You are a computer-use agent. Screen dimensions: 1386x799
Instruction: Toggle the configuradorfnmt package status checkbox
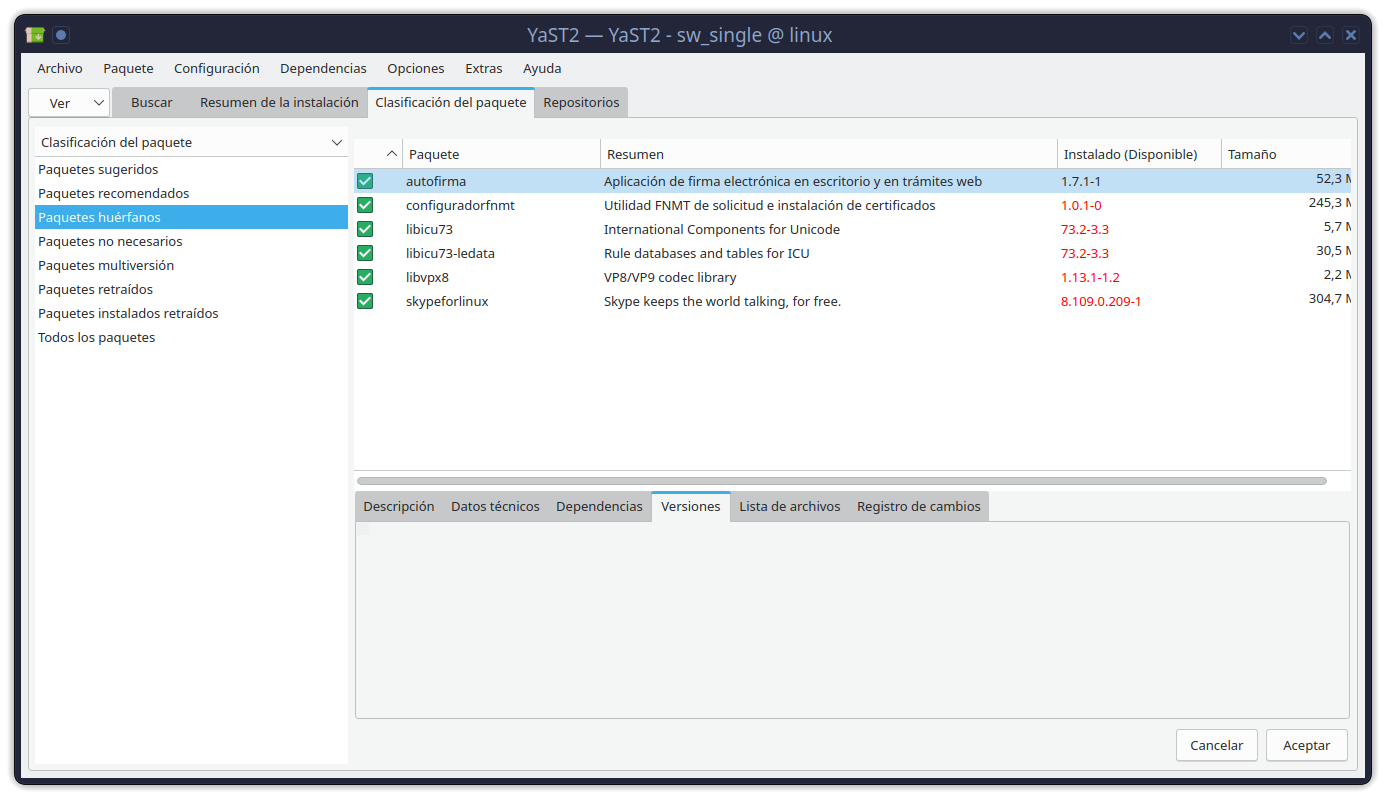pos(365,205)
